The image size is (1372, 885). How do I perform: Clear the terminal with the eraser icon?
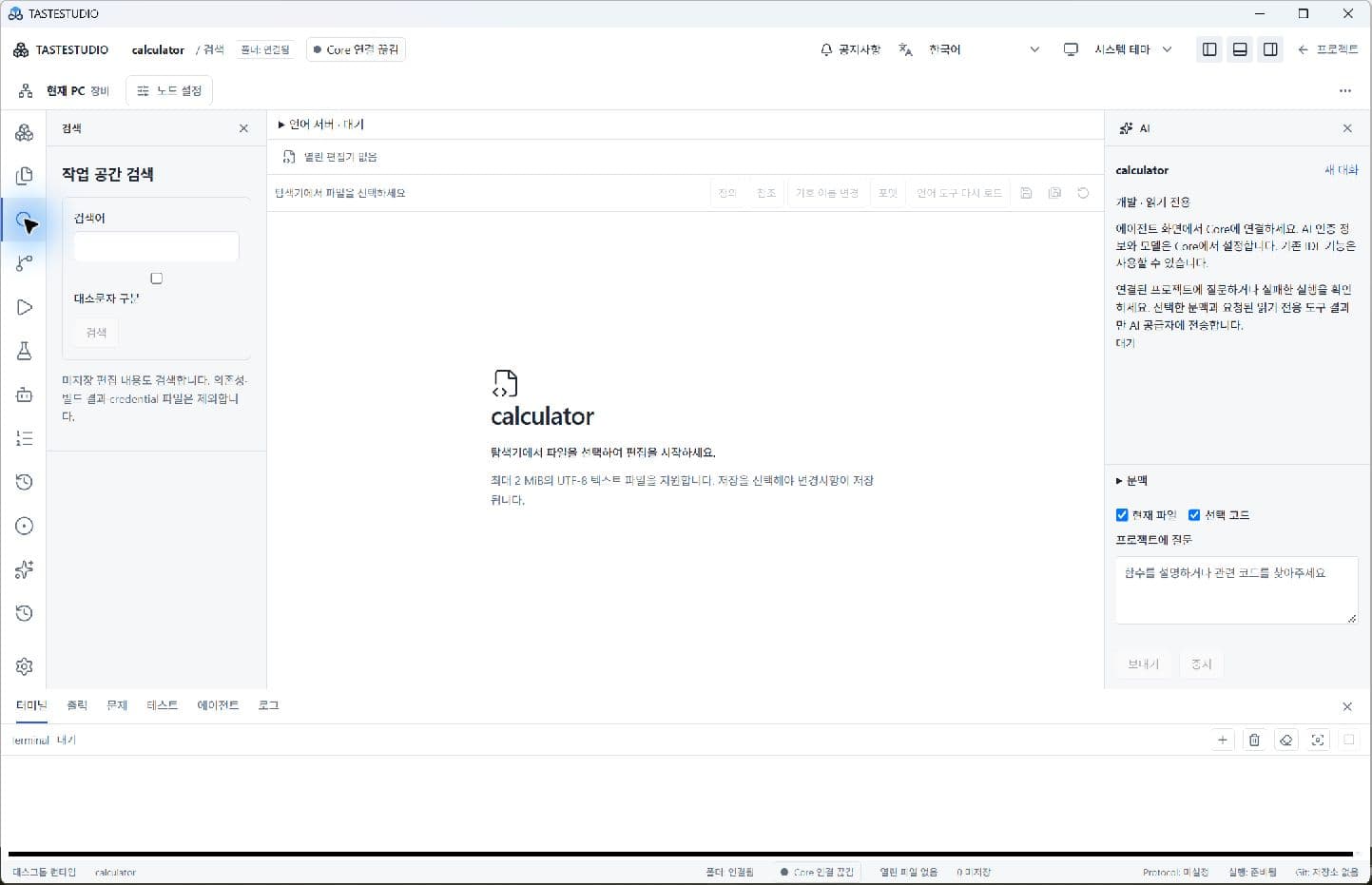point(1285,740)
